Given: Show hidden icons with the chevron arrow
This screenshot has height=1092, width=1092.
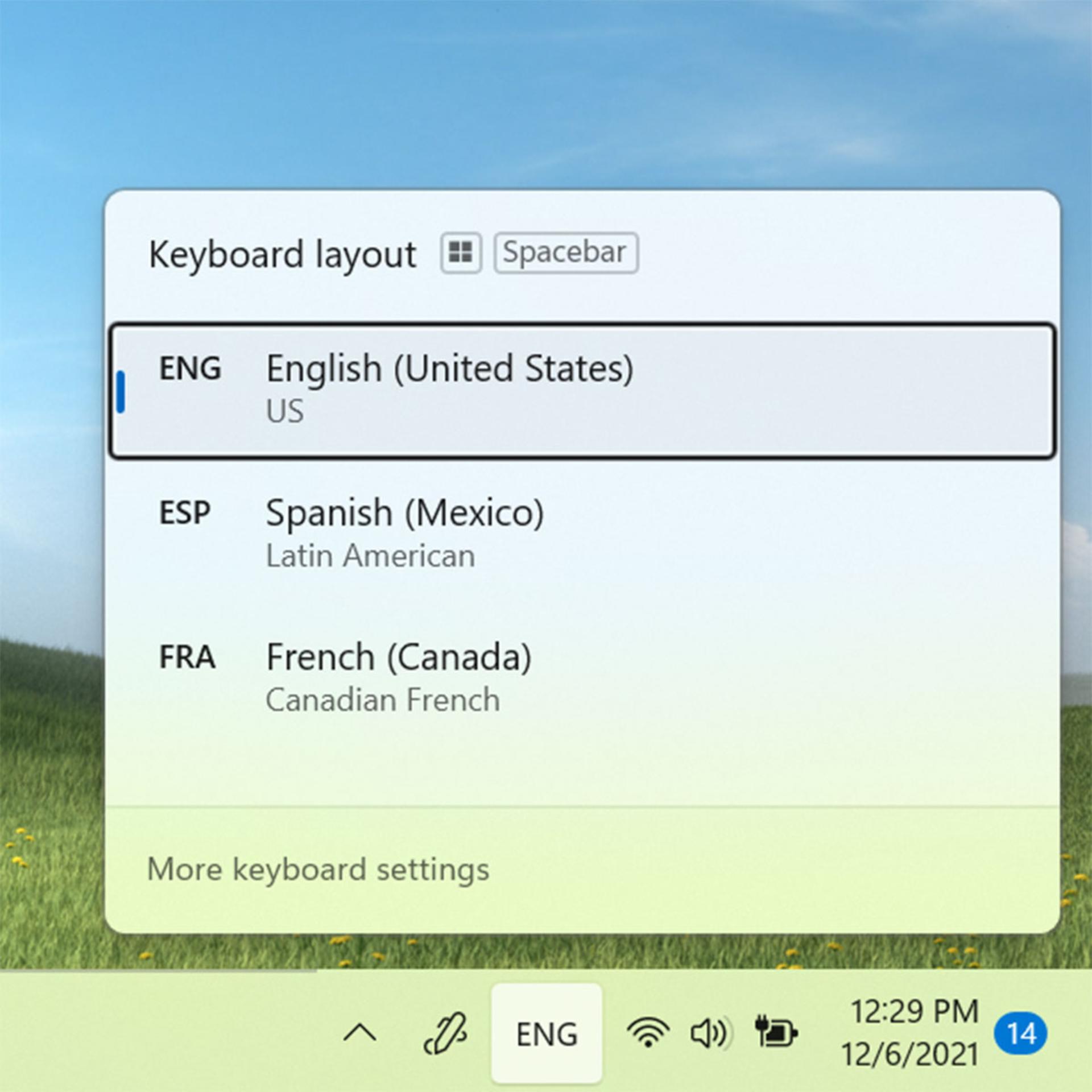Looking at the screenshot, I should point(360,1033).
